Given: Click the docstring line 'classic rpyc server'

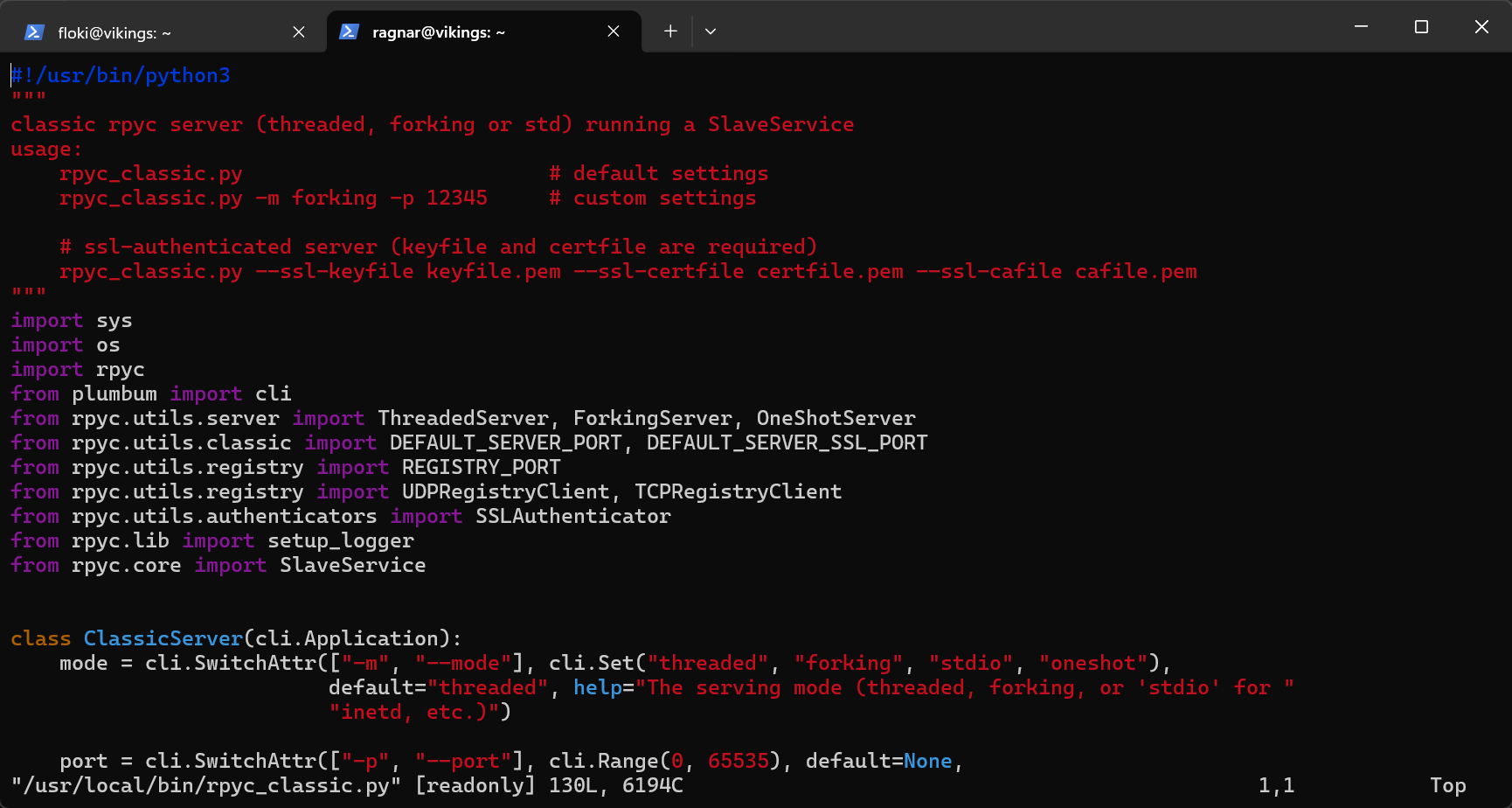Looking at the screenshot, I should tap(433, 124).
